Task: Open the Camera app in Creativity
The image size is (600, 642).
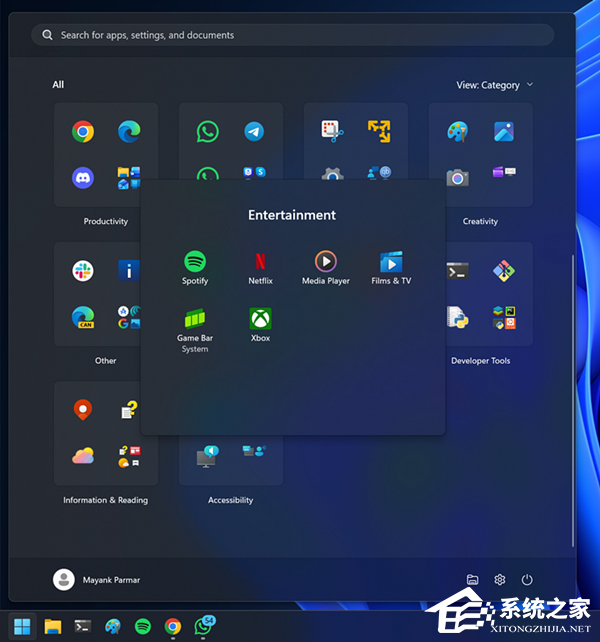Action: (x=457, y=178)
